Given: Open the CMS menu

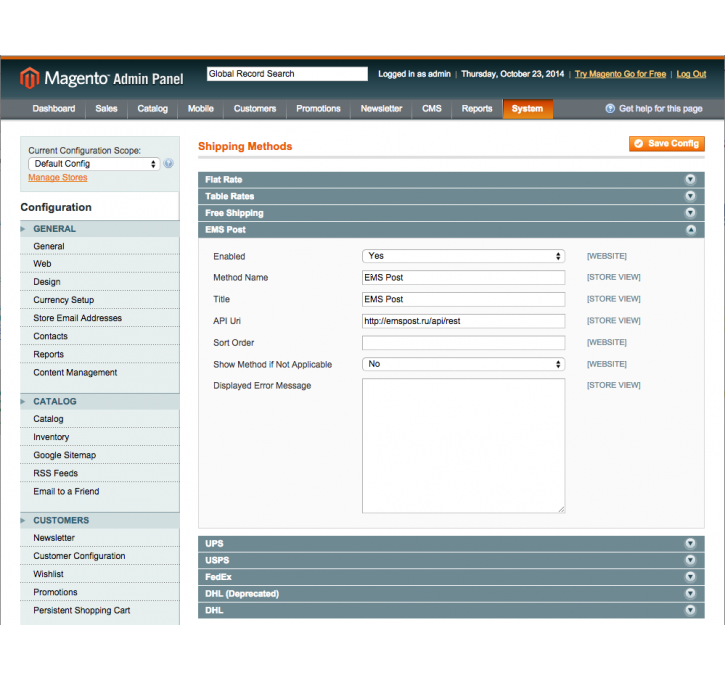Looking at the screenshot, I should tap(432, 109).
